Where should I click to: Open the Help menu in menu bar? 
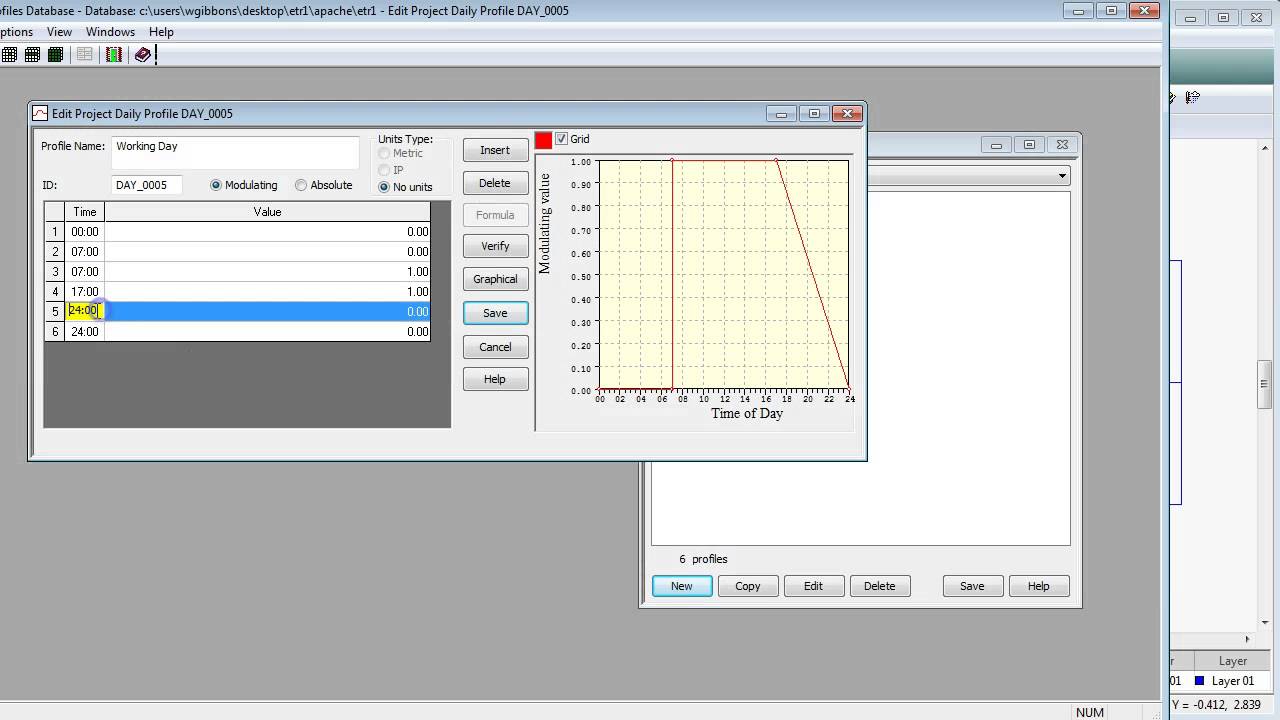pyautogui.click(x=161, y=32)
